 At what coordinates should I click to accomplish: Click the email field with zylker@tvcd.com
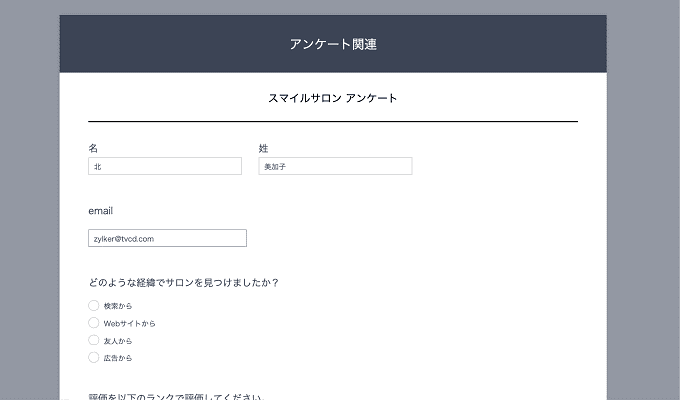click(167, 239)
